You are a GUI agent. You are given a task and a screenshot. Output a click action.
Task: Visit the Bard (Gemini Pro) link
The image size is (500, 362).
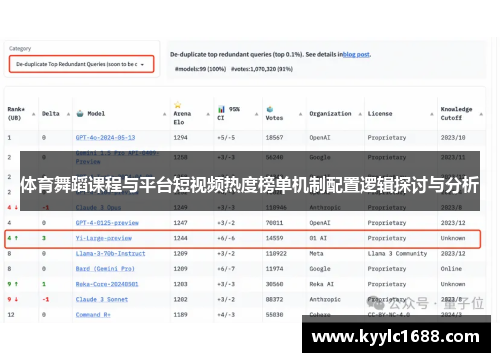[105, 269]
